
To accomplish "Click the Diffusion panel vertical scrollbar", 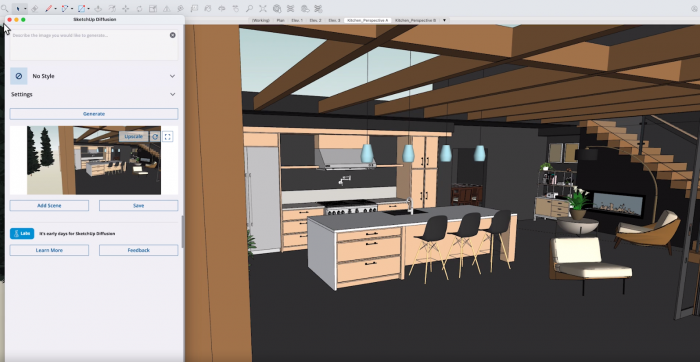I will point(182,232).
